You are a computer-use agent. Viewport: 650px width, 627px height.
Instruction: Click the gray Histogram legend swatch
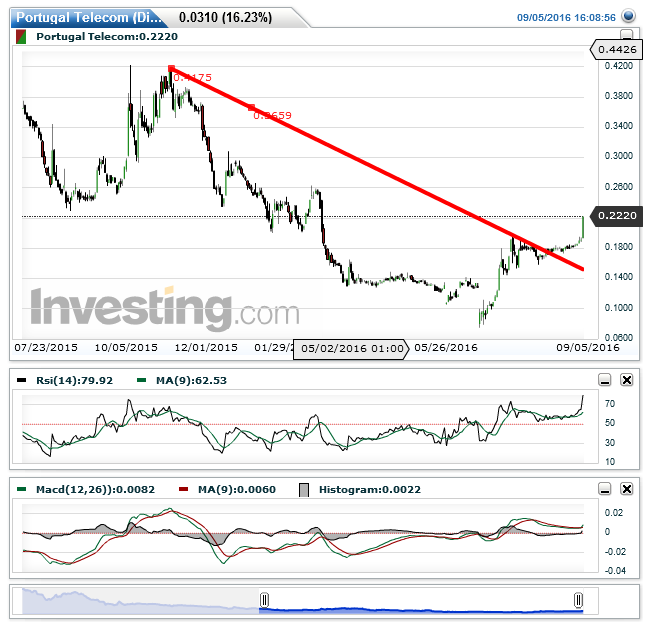(x=304, y=490)
